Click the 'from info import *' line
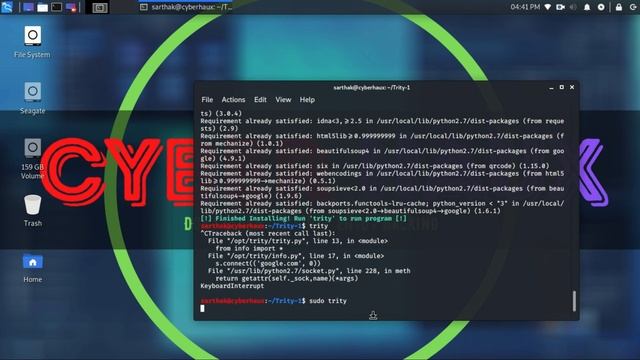The width and height of the screenshot is (640, 360). pos(249,248)
